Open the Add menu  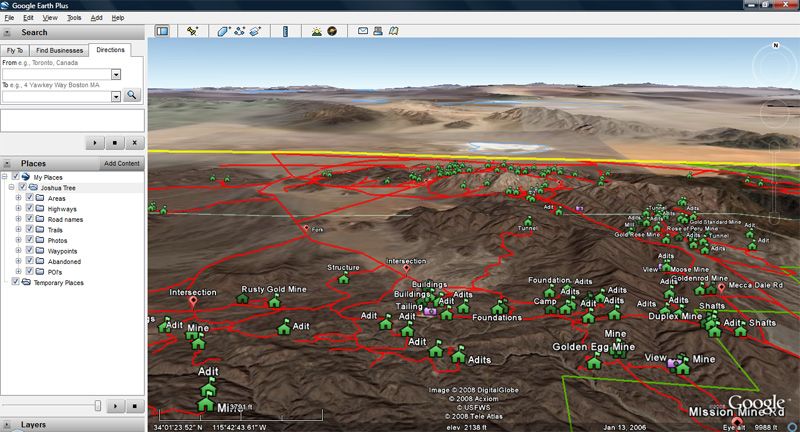coord(96,18)
